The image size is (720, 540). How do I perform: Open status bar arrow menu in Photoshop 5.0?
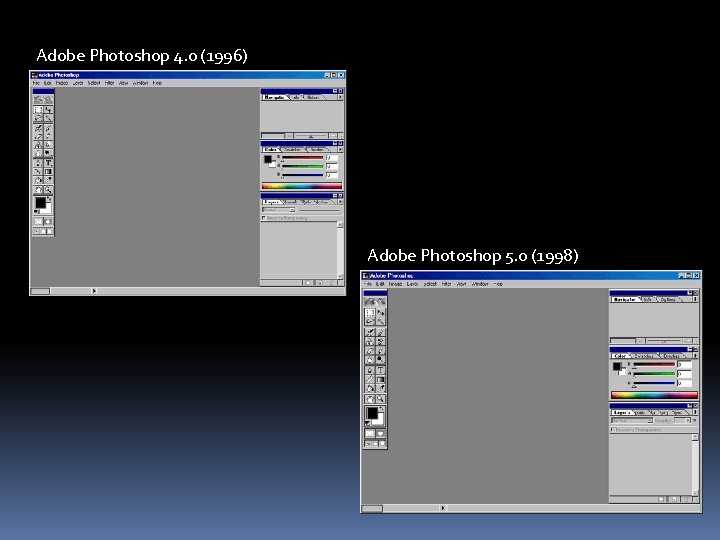click(443, 508)
